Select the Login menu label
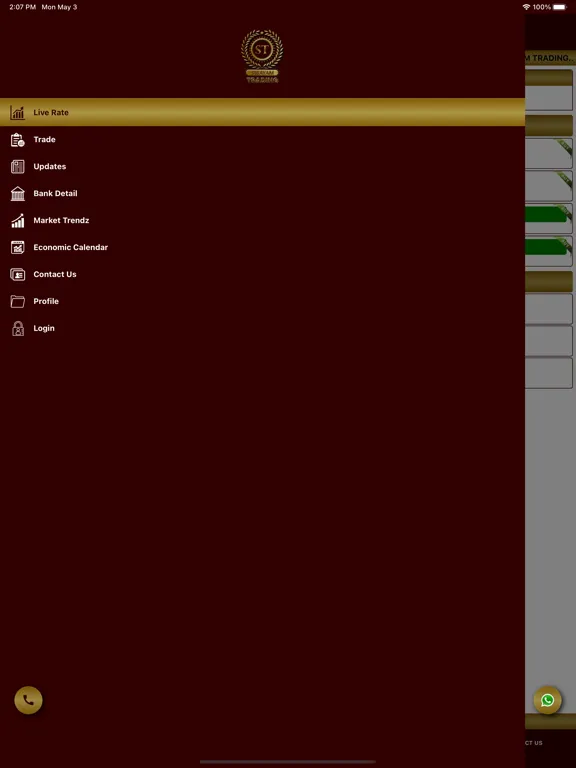Screen dimensions: 576x768 point(44,328)
